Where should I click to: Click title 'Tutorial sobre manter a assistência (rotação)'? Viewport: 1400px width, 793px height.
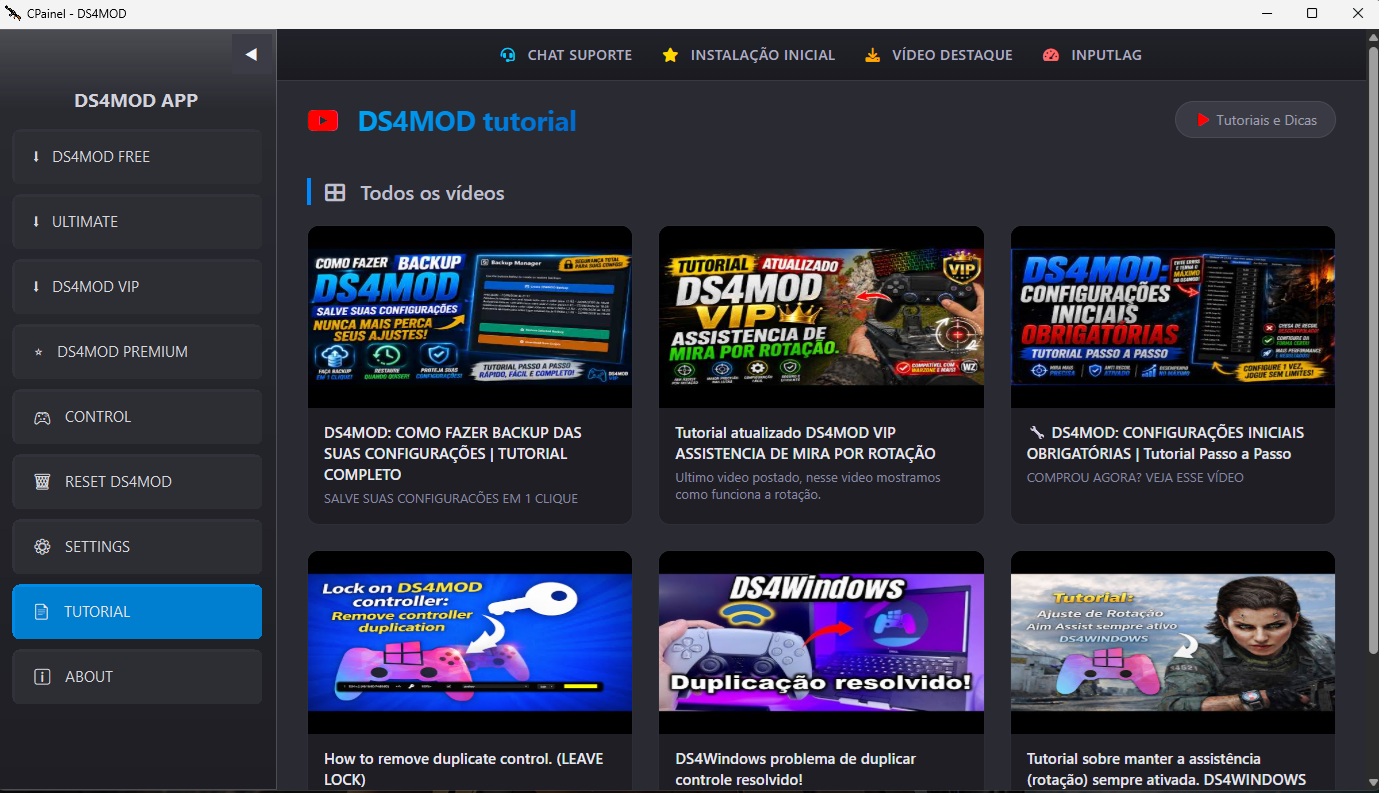click(x=1166, y=769)
